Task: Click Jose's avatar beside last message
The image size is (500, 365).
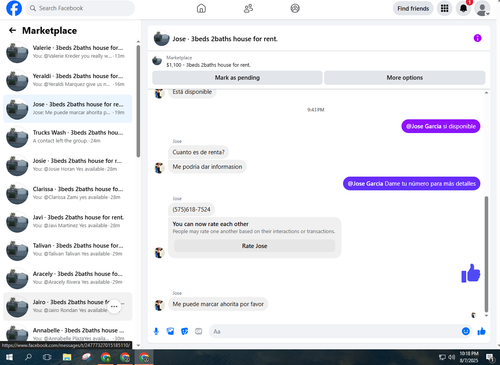Action: click(x=159, y=305)
